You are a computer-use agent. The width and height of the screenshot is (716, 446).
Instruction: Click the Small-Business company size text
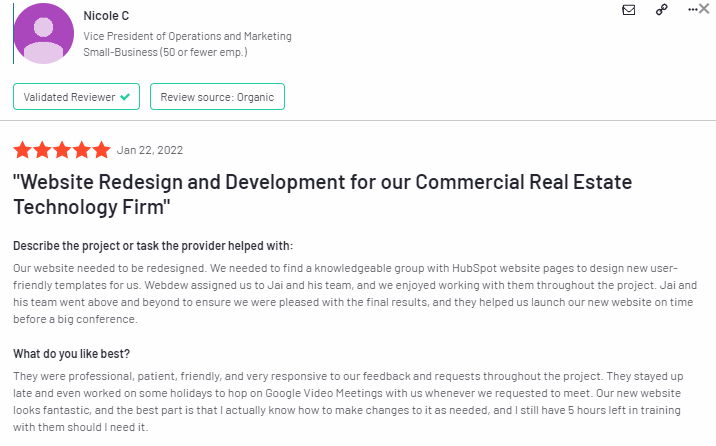(165, 52)
